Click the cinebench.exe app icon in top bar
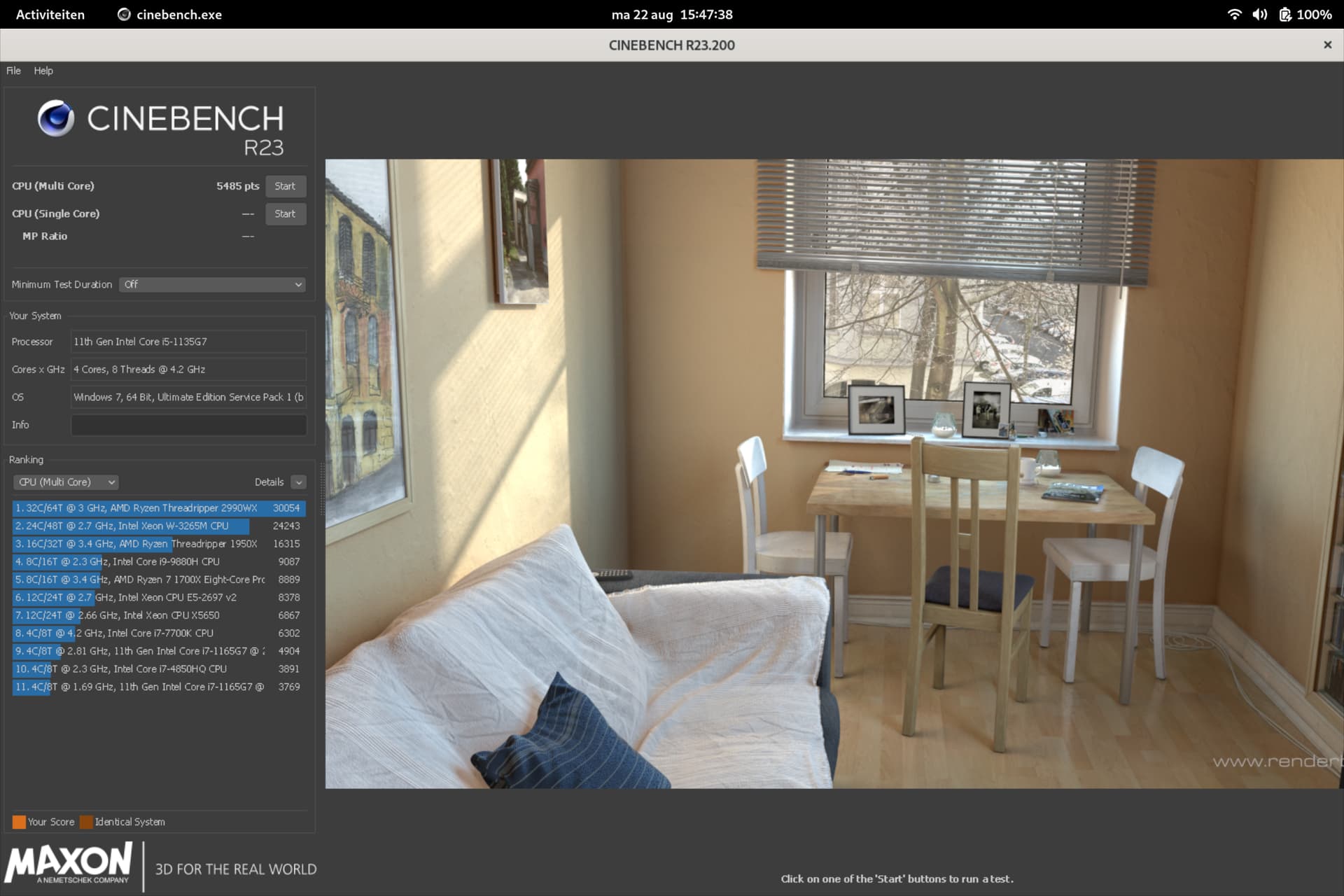The image size is (1344, 896). point(124,15)
